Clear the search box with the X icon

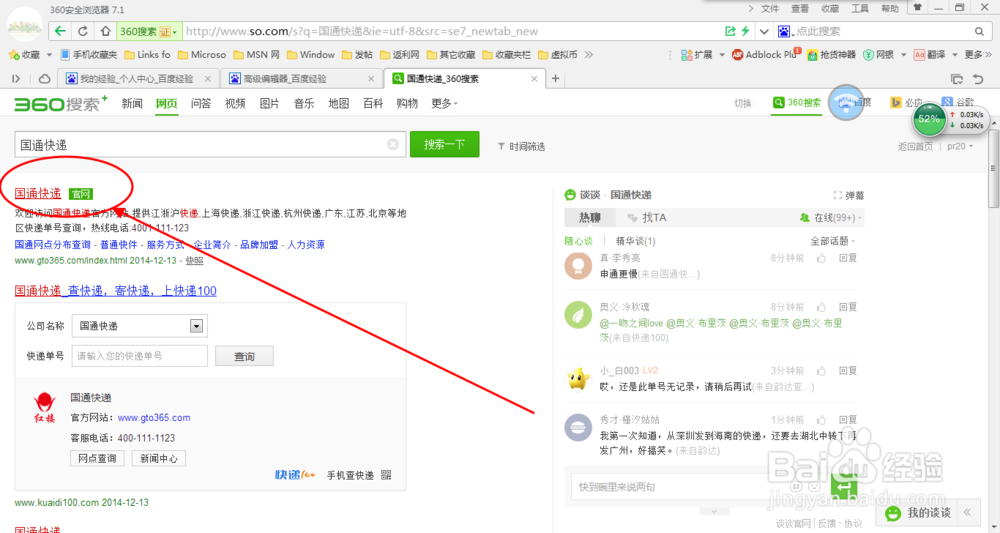[x=393, y=145]
